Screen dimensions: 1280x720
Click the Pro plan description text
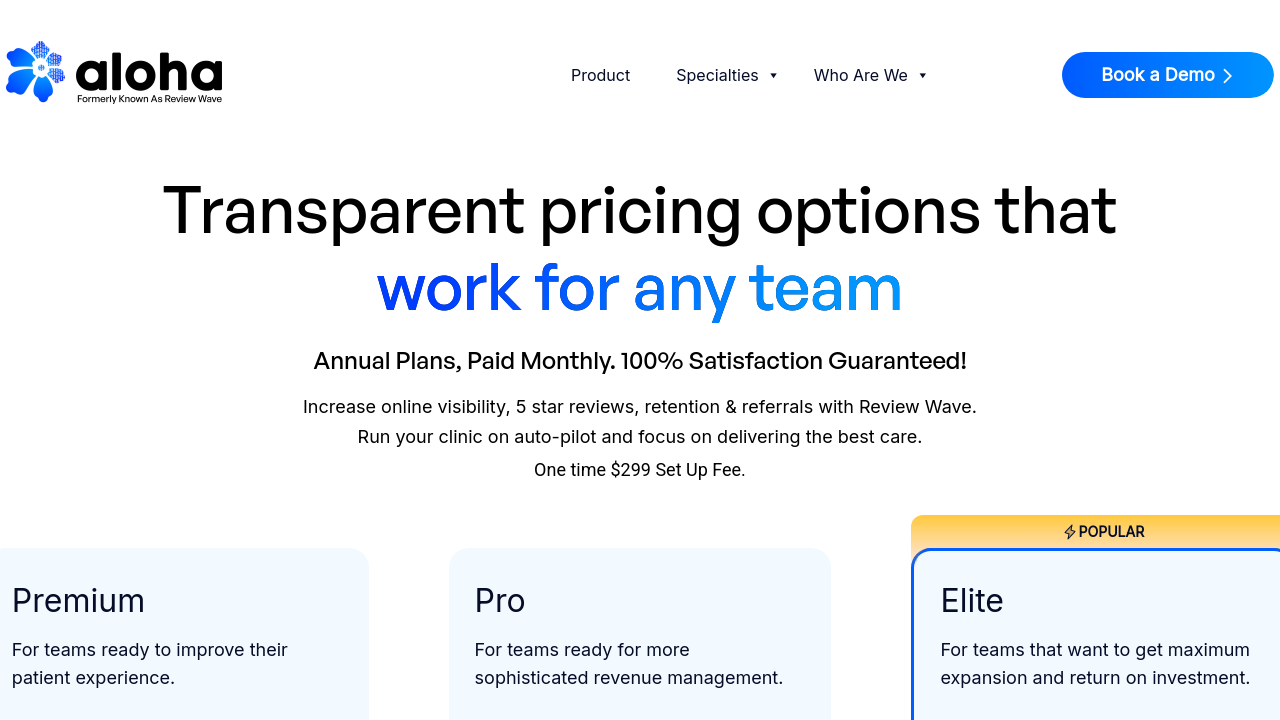628,664
